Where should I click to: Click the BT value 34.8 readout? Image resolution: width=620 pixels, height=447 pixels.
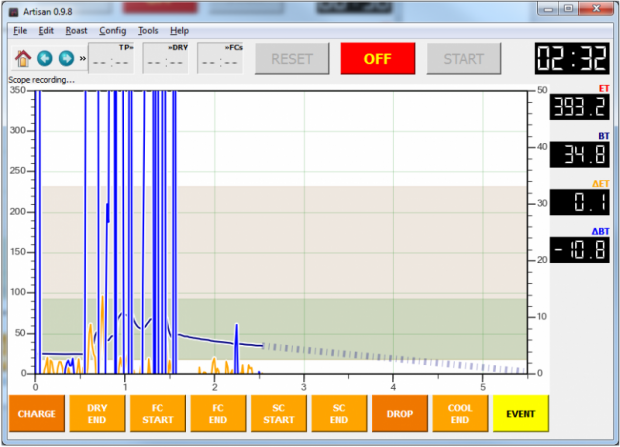579,155
